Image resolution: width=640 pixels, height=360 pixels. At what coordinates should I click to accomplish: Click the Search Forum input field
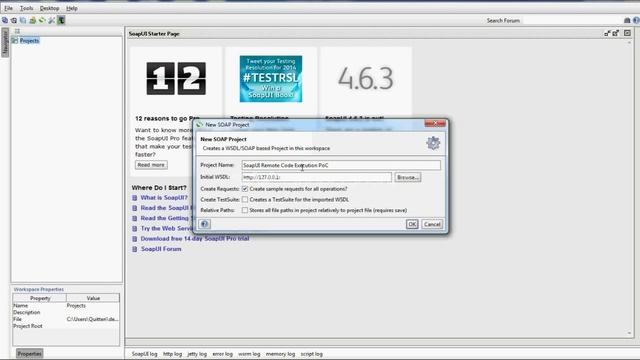pos(573,20)
